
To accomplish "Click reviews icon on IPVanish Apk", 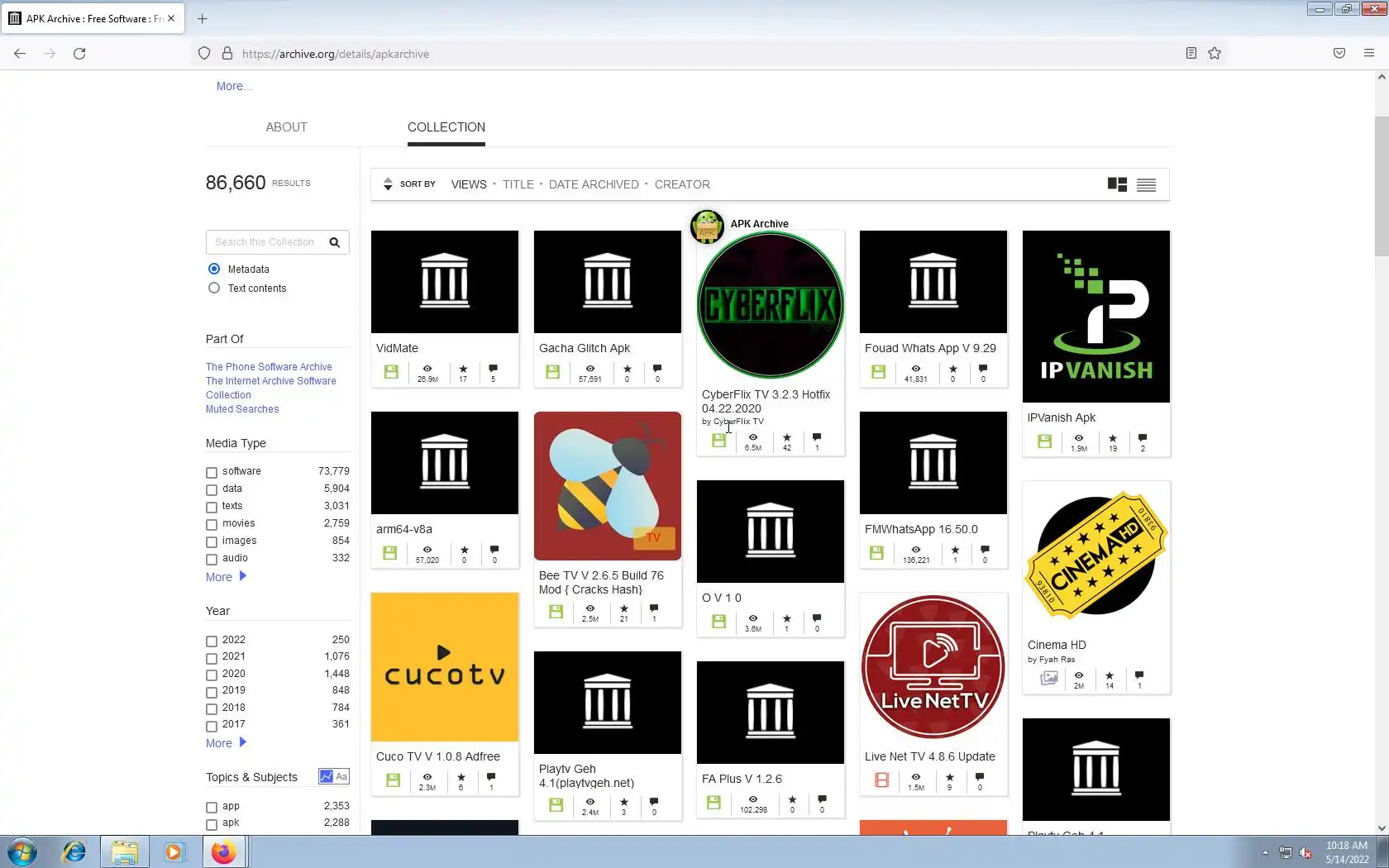I will pyautogui.click(x=1143, y=438).
